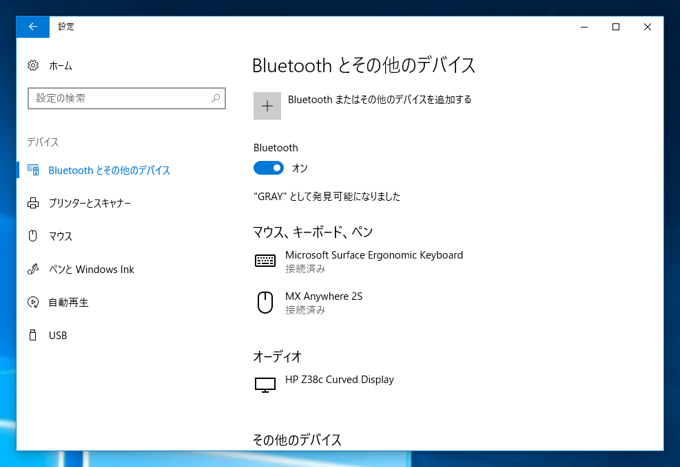Click the plus button to add a device

click(x=267, y=106)
